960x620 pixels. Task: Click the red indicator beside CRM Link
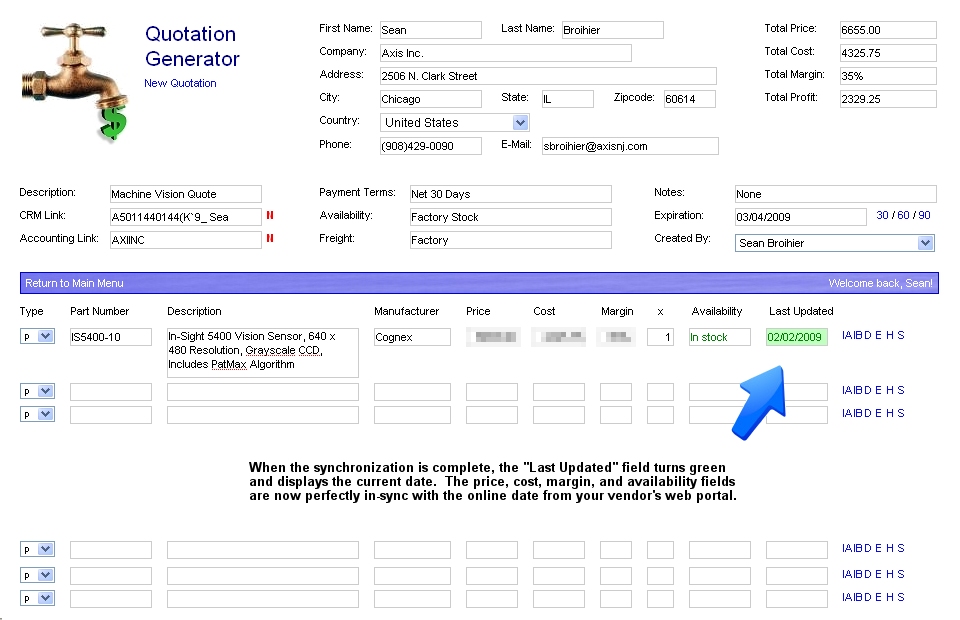click(270, 216)
